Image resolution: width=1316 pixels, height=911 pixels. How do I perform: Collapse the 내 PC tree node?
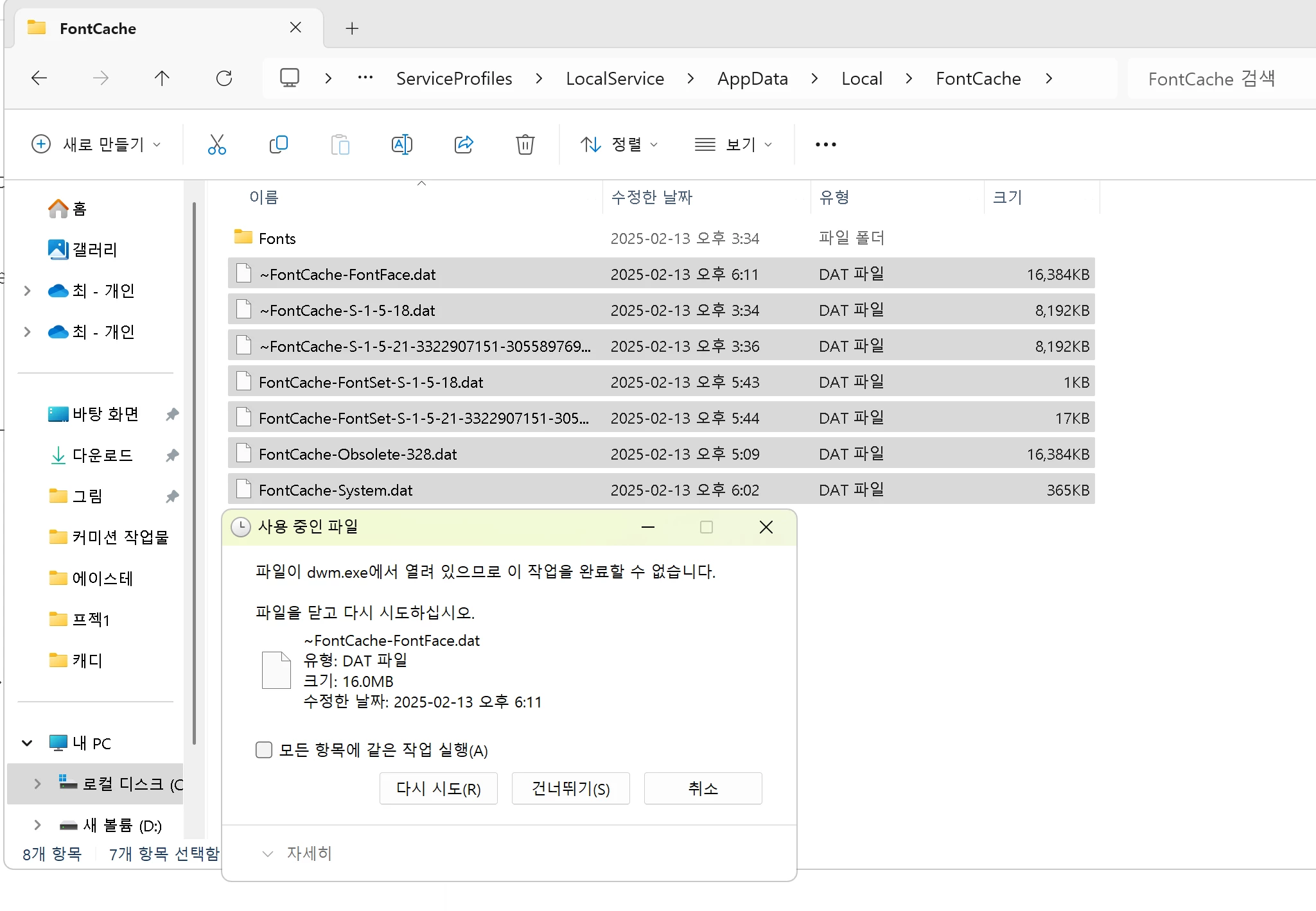click(x=27, y=743)
